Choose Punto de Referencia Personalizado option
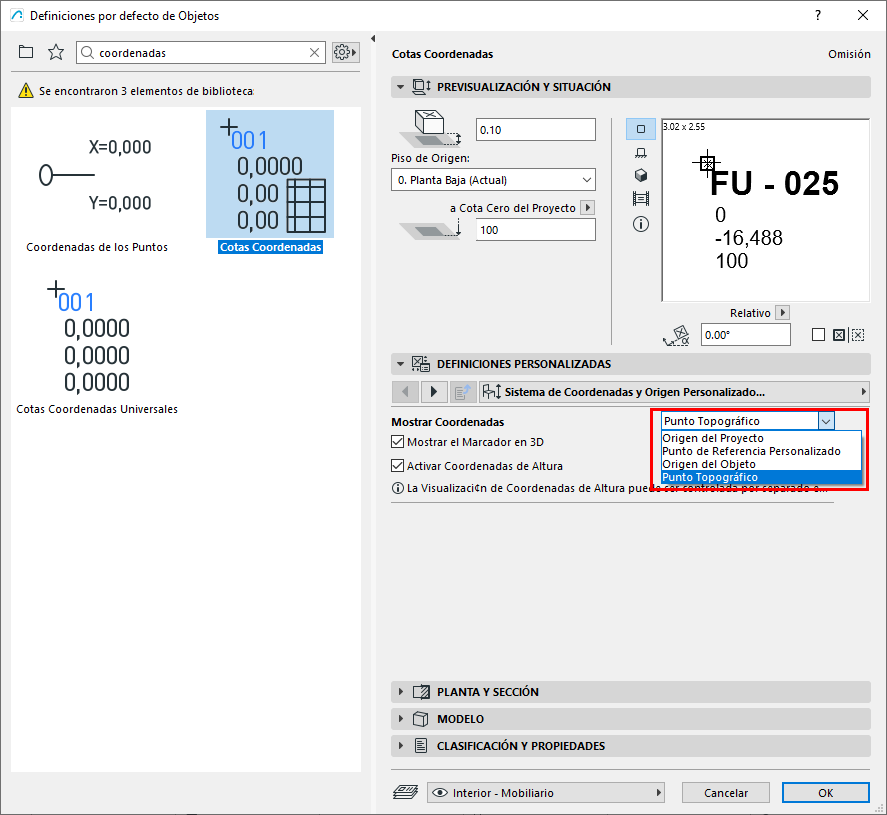Viewport: 887px width, 815px height. tap(761, 451)
